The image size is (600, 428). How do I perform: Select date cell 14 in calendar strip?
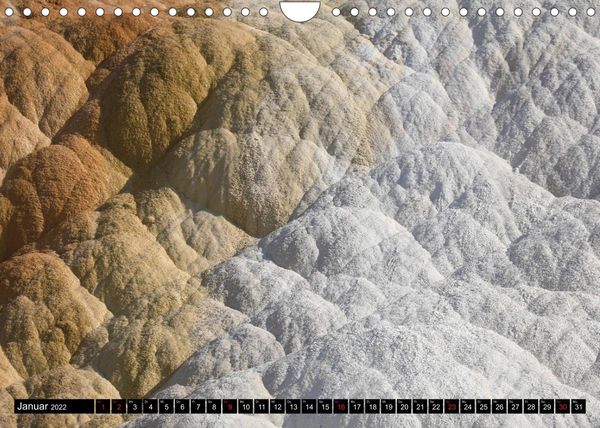[309, 407]
